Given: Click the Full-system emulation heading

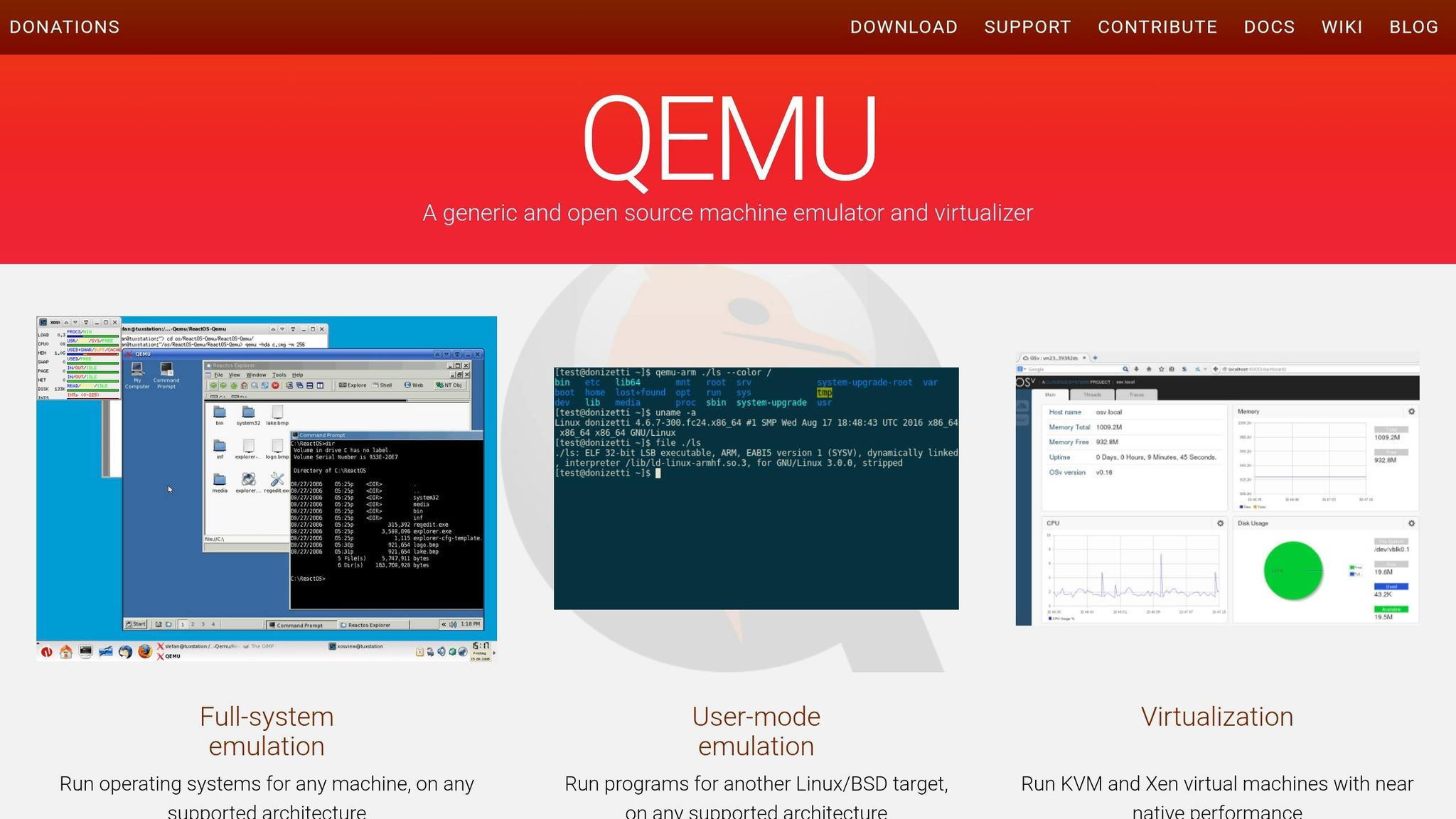Looking at the screenshot, I should (267, 731).
